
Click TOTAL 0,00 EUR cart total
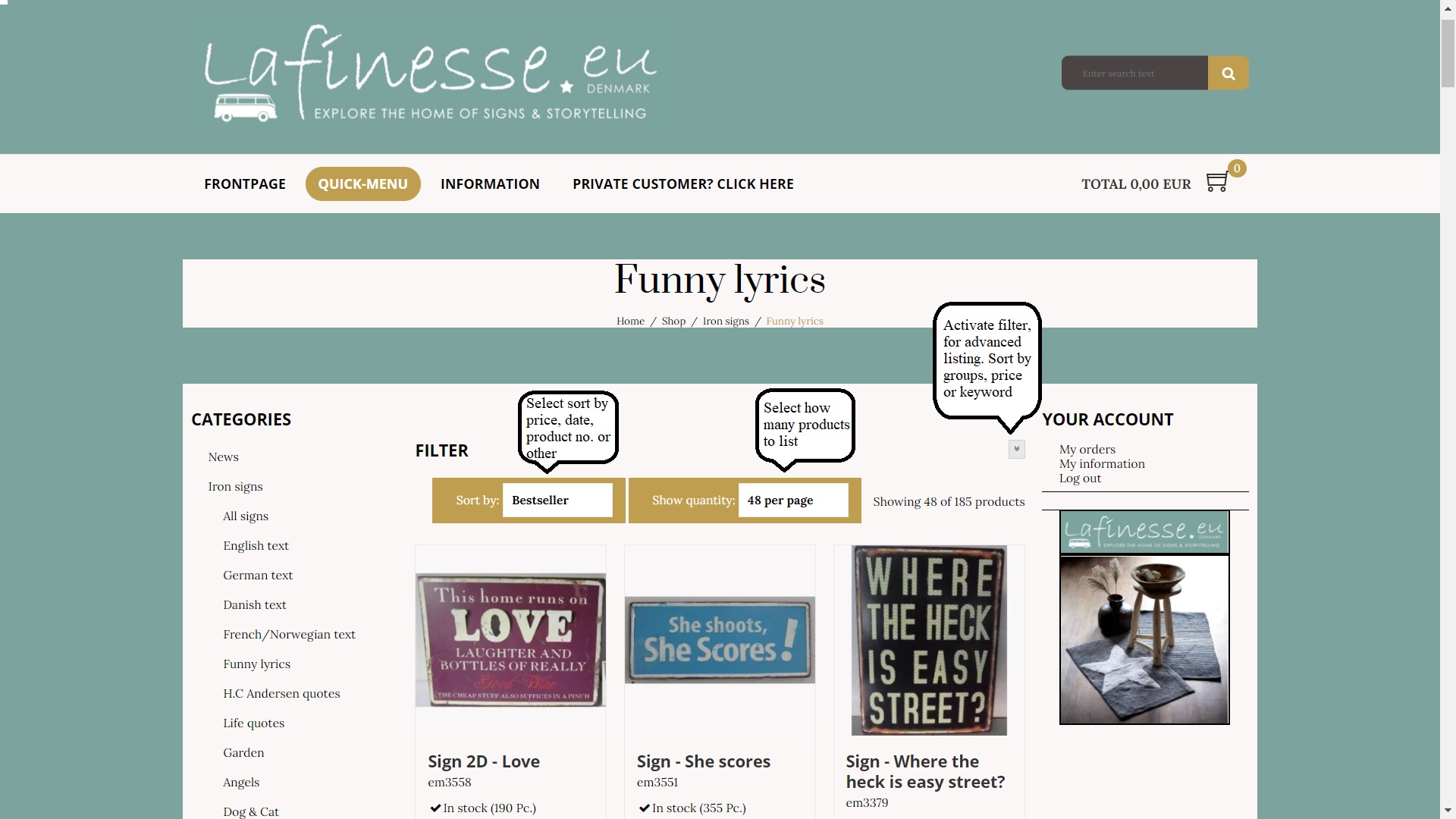(1136, 184)
